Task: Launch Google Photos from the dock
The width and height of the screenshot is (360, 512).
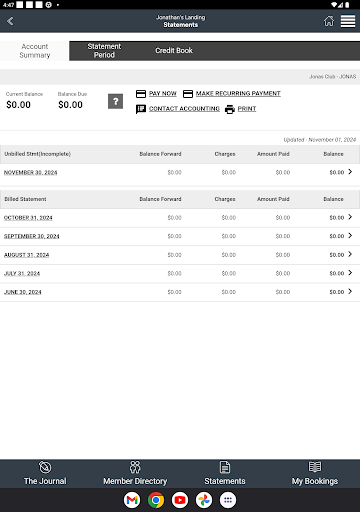Action: coord(204,500)
